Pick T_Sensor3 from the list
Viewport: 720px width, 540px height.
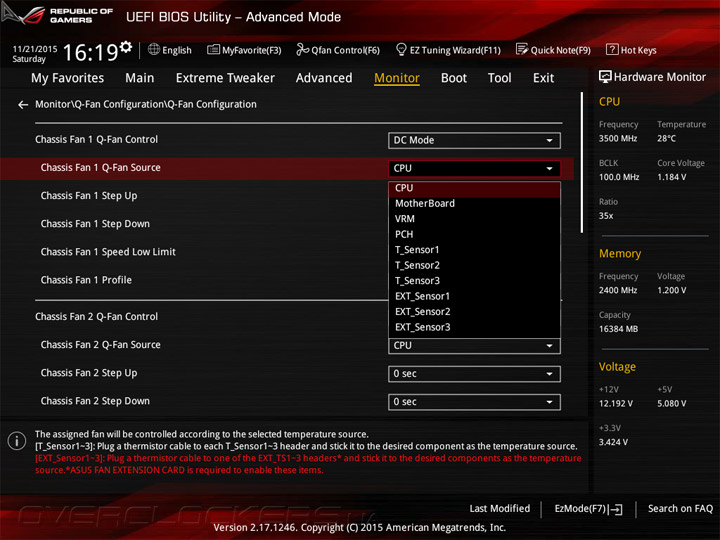click(x=474, y=281)
